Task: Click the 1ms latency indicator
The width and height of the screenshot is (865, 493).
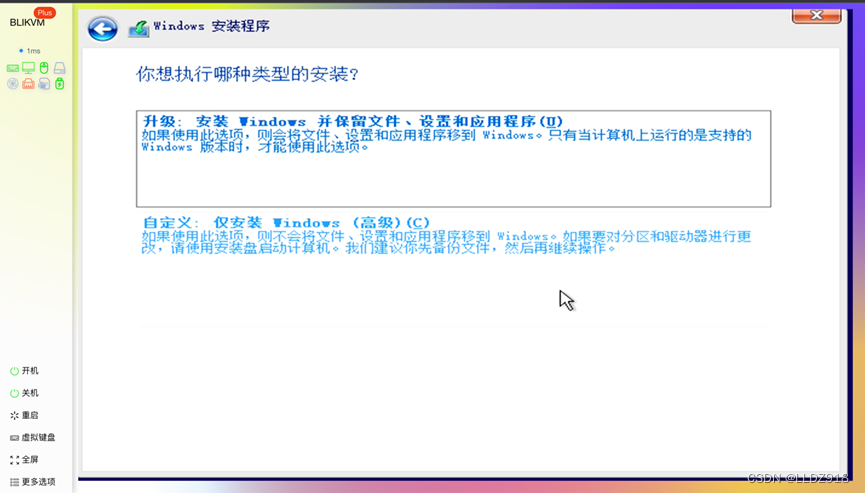Action: point(30,51)
